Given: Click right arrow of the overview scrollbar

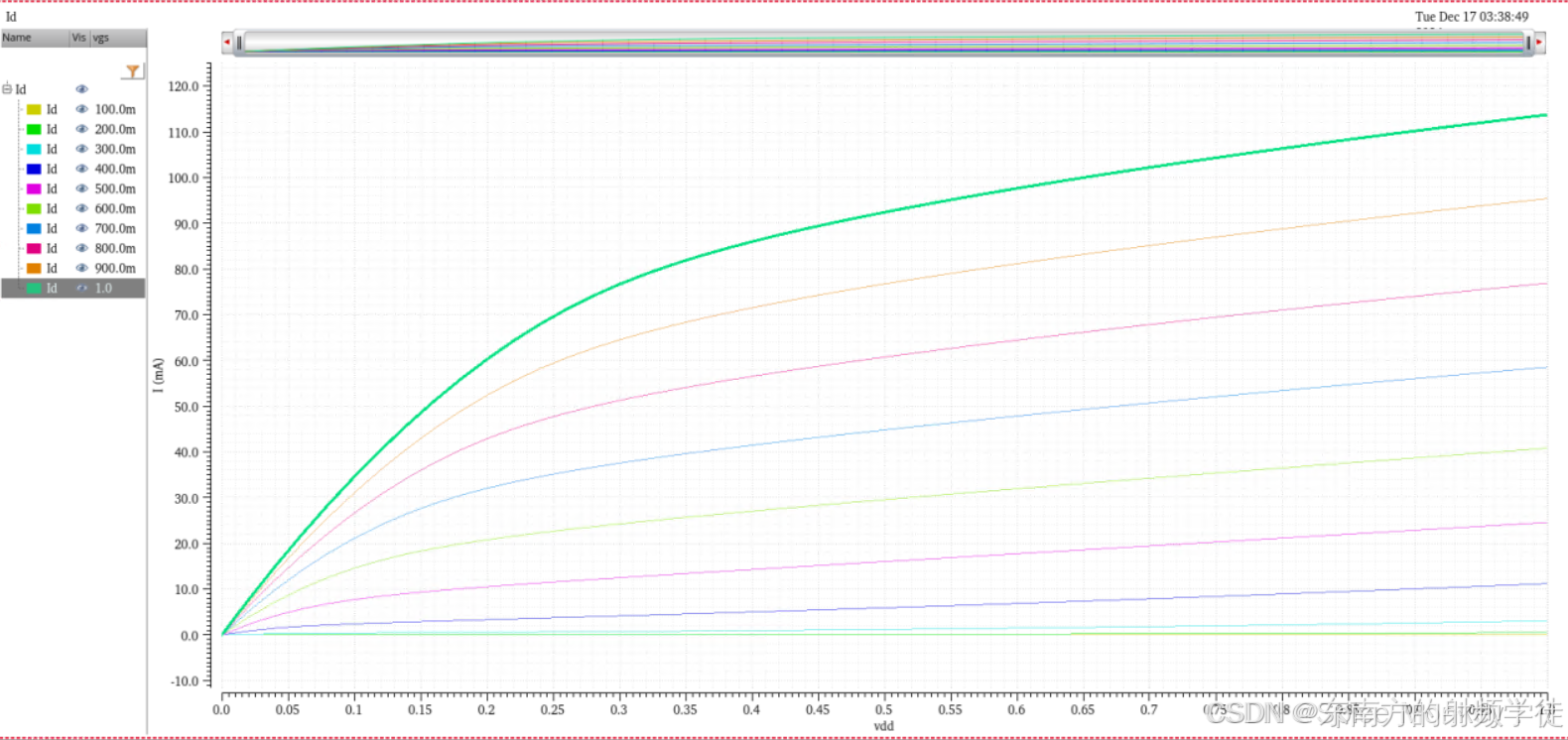Looking at the screenshot, I should tap(1539, 43).
